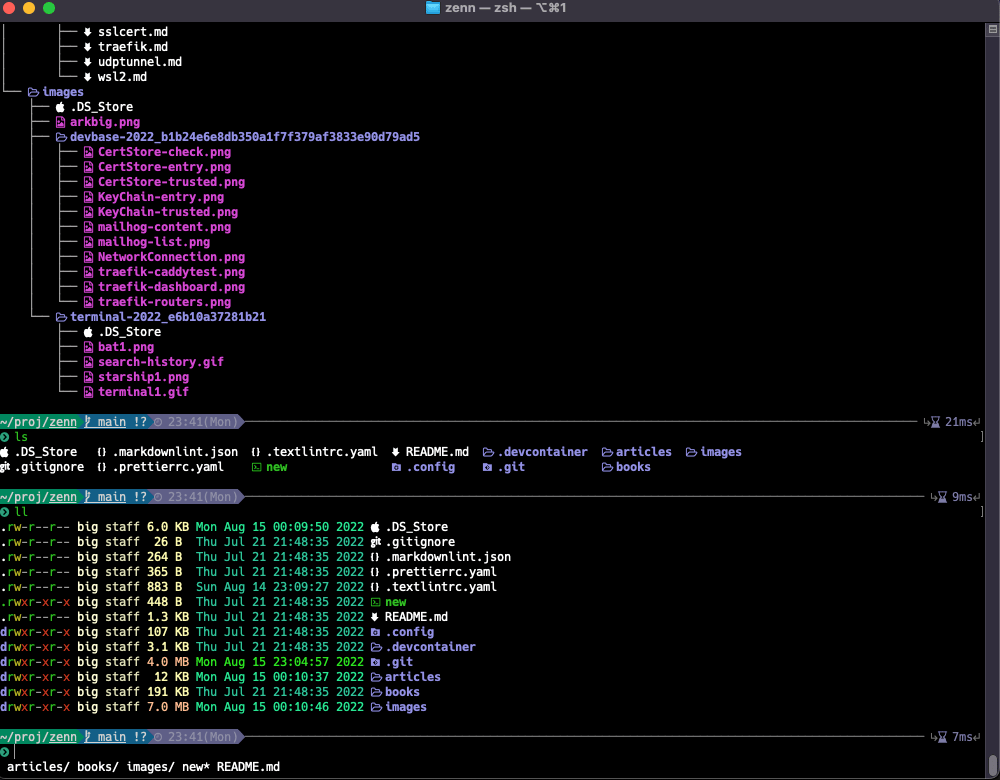Click .prettierrc.yaml in the ls output
This screenshot has height=780, width=1000.
(168, 467)
